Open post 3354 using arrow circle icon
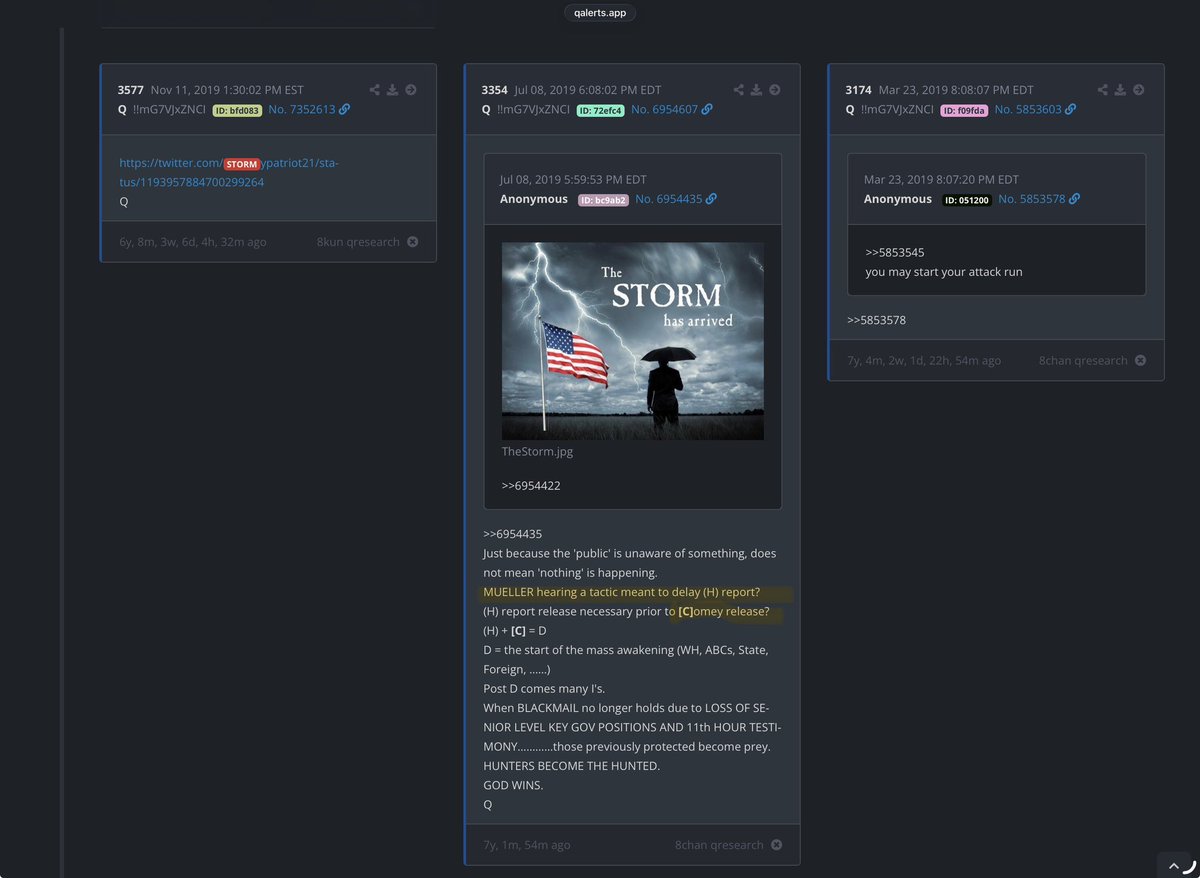This screenshot has width=1200, height=878. (x=775, y=90)
